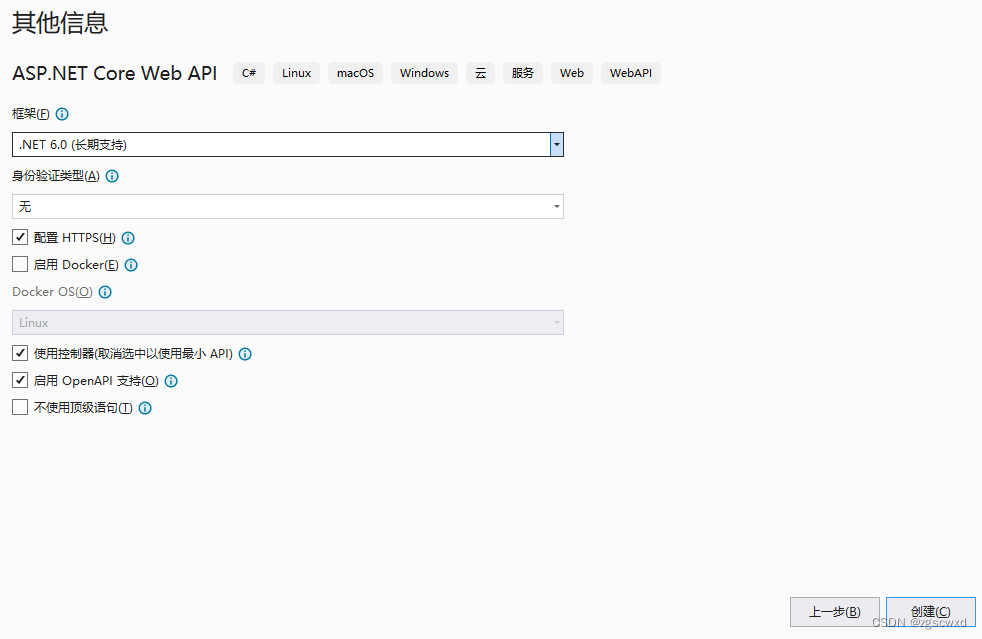
Task: Click the ASP.NET Core Web API title
Action: pyautogui.click(x=115, y=73)
